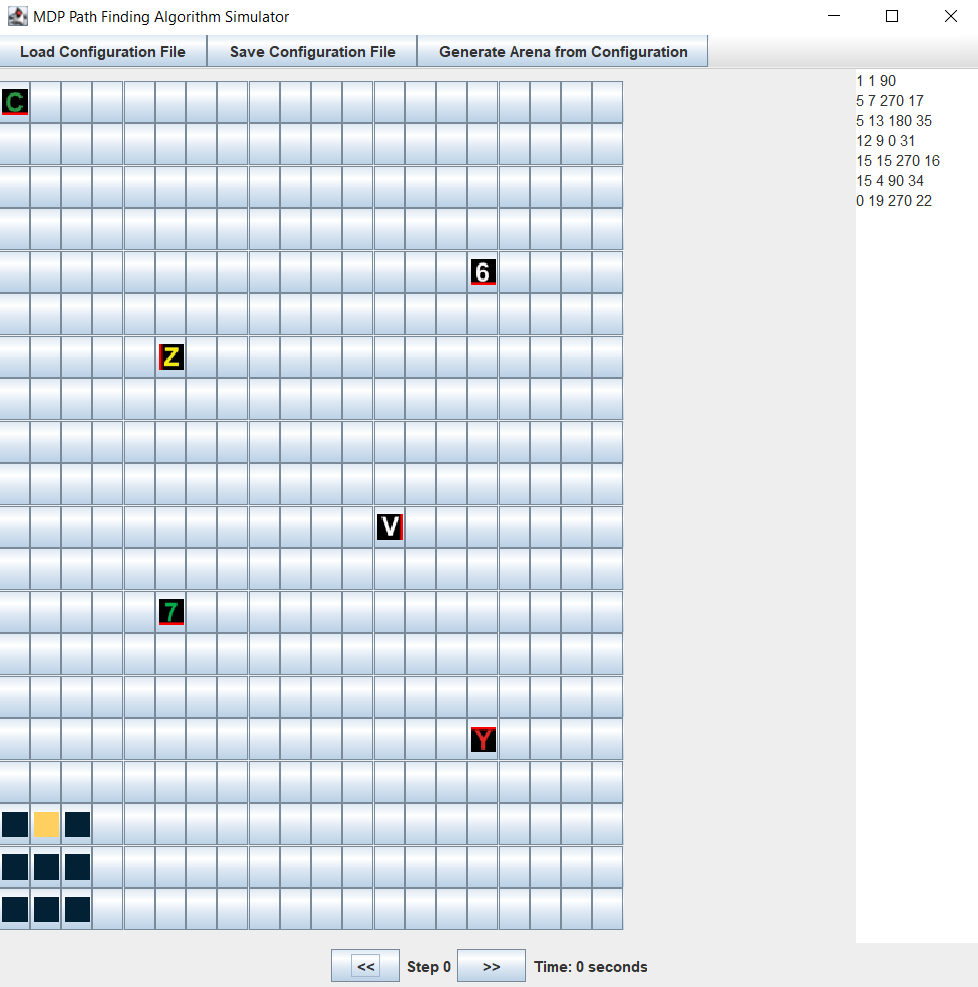Click the 'Step 0' label
The image size is (978, 987).
(429, 967)
